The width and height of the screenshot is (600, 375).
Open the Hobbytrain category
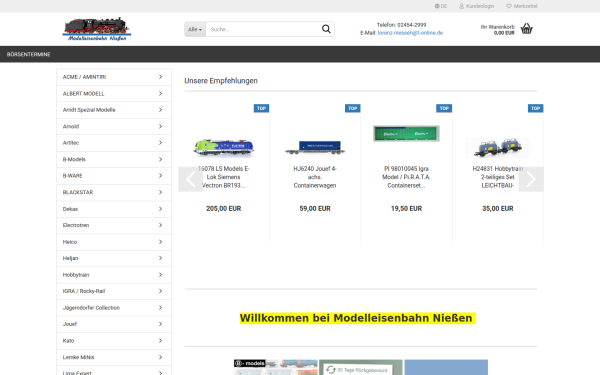[114, 275]
